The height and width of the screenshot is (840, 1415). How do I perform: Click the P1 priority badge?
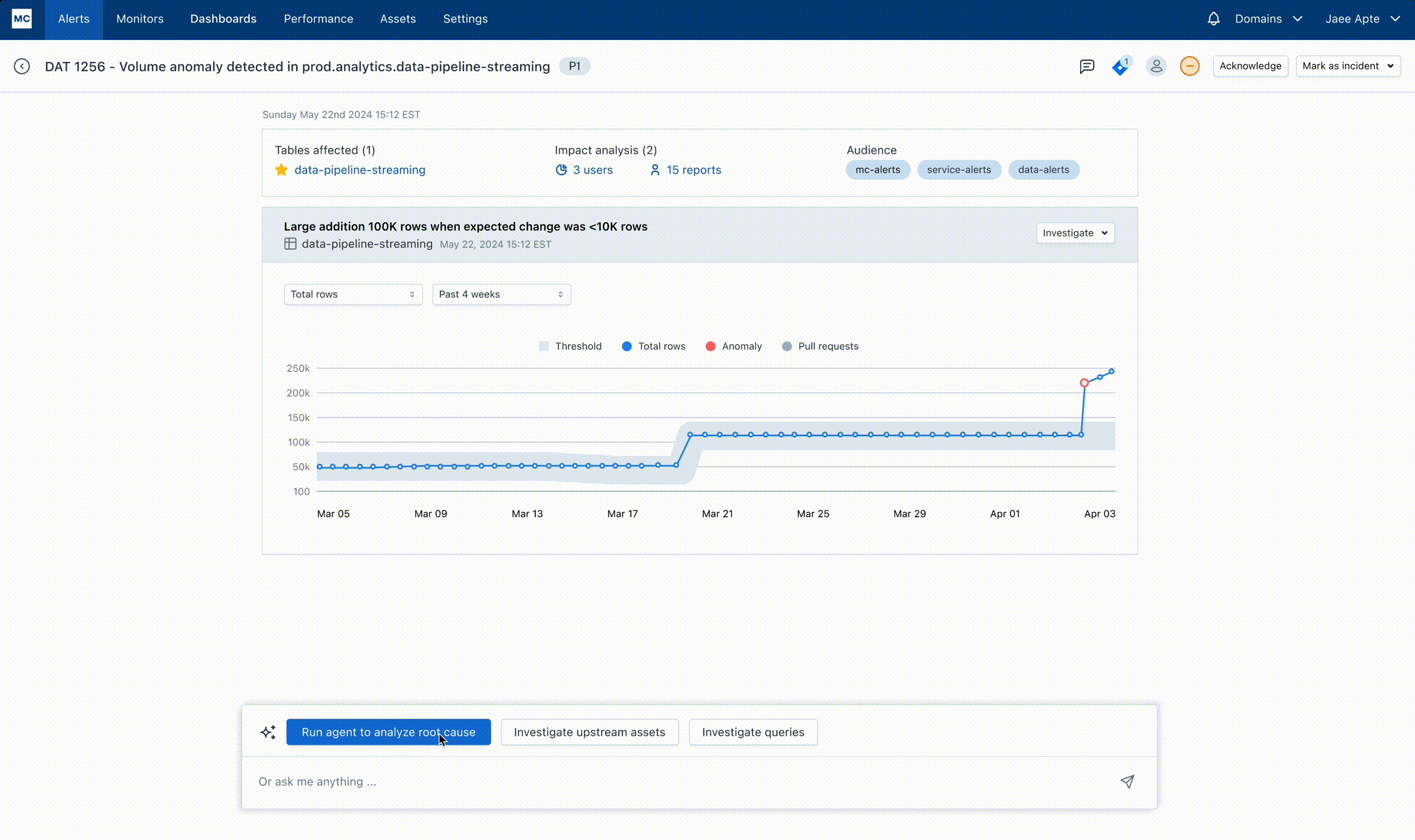574,66
